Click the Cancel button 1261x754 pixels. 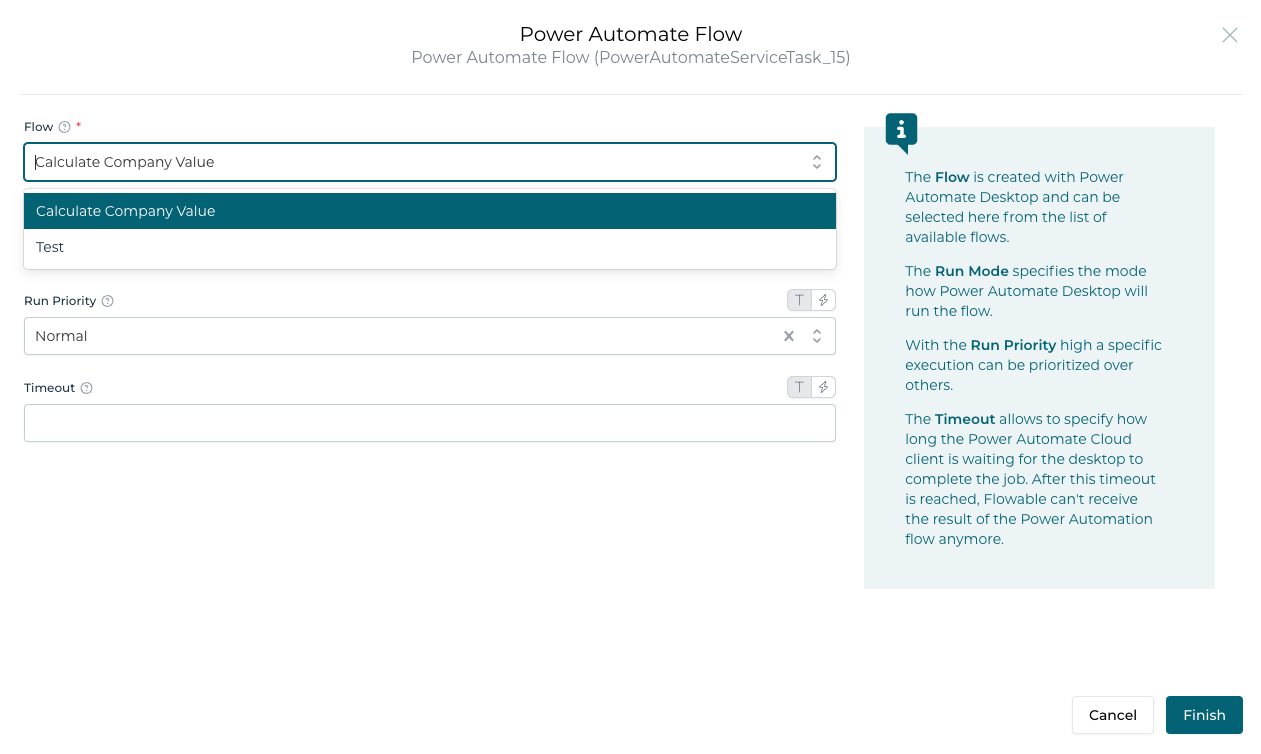click(x=1112, y=715)
